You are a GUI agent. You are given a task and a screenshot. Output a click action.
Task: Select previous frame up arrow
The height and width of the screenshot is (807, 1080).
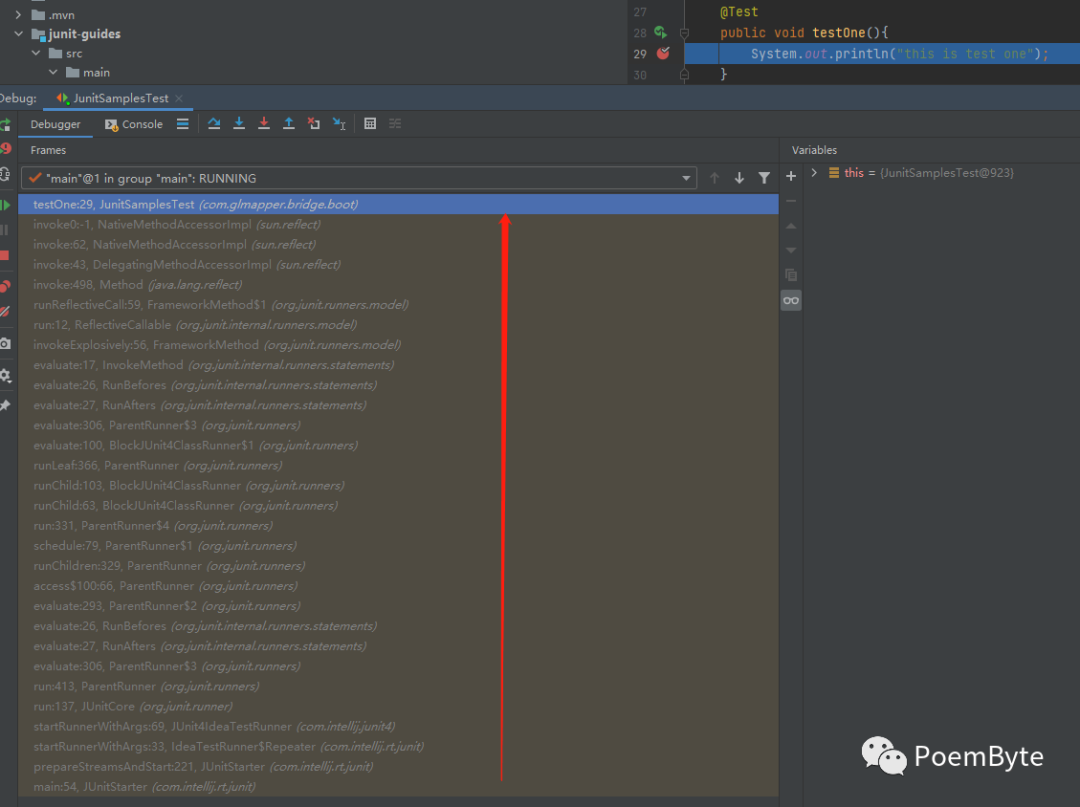tap(714, 178)
